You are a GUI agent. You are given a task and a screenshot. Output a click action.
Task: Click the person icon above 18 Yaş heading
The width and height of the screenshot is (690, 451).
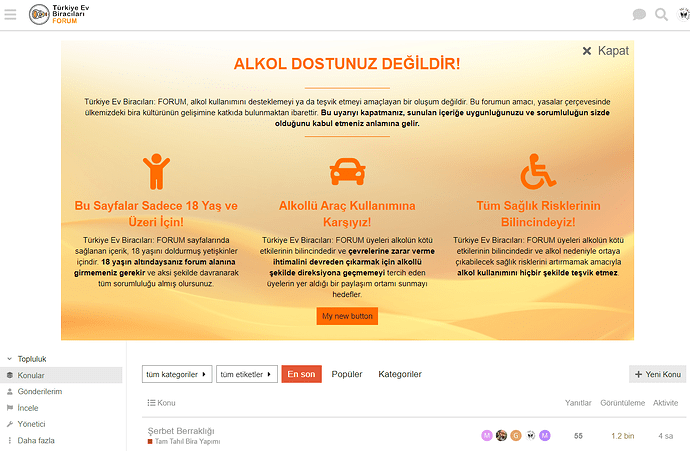click(x=156, y=172)
